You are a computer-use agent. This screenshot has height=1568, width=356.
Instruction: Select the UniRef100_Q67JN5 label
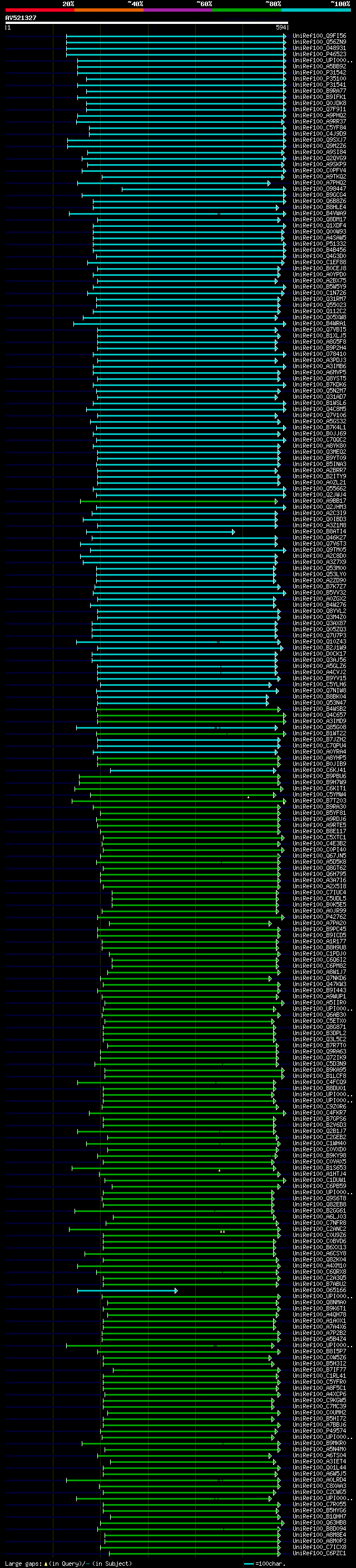[319, 855]
